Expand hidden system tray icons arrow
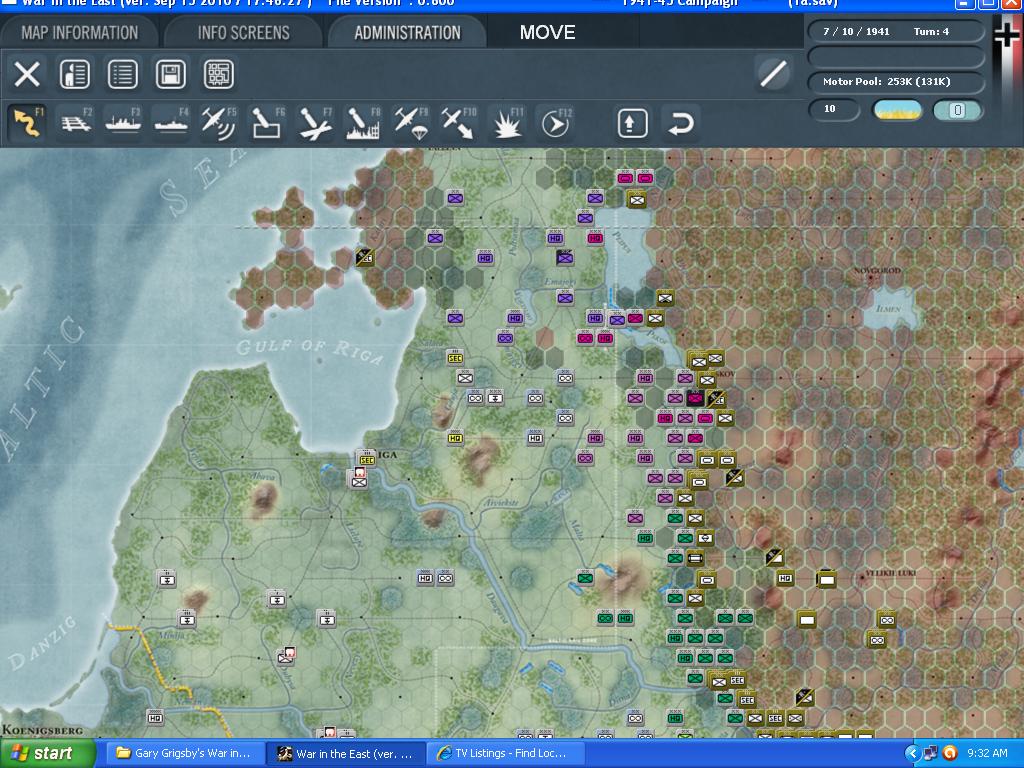1024x768 pixels. [x=912, y=753]
